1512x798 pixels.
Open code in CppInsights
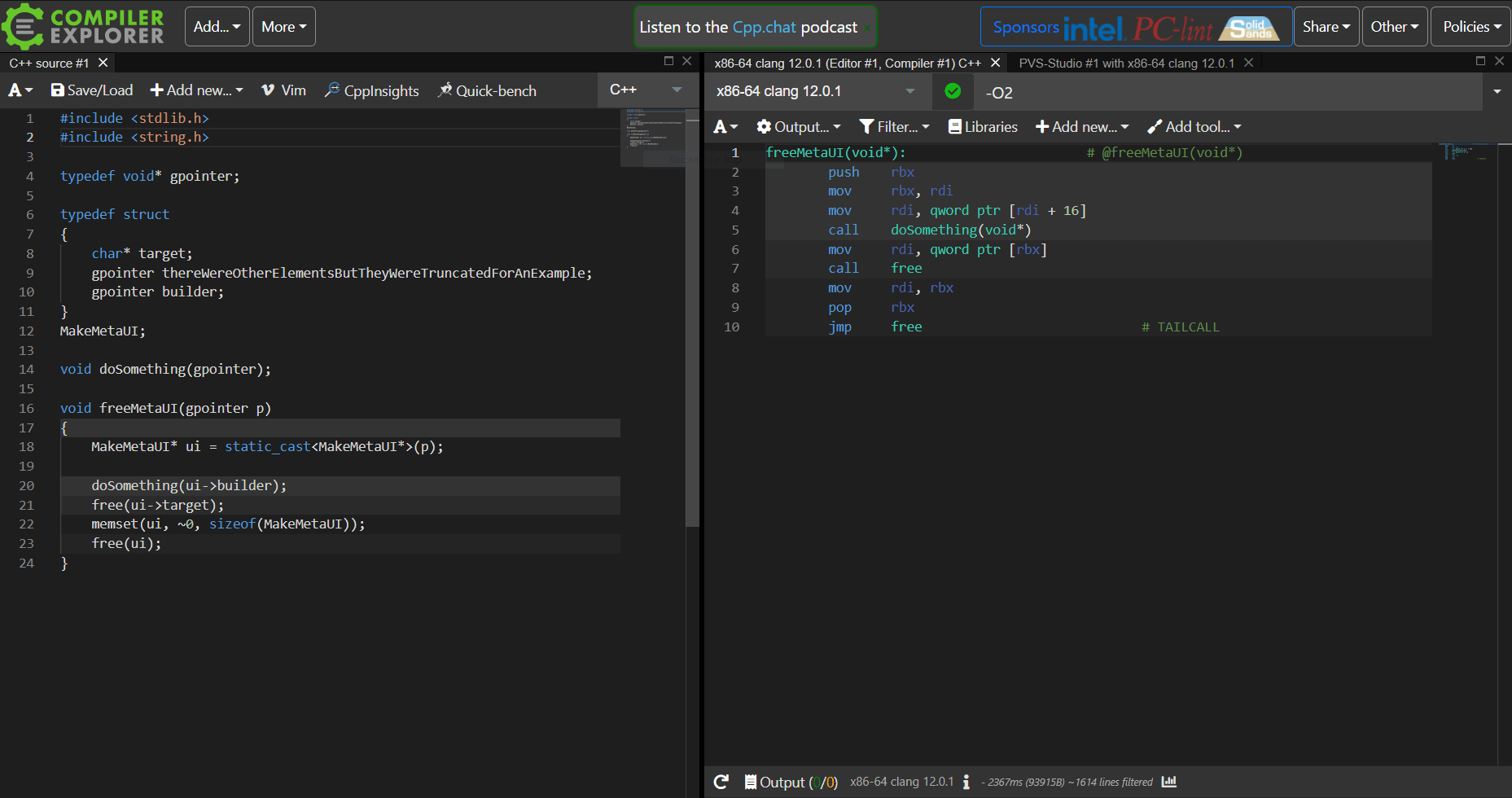[x=372, y=90]
